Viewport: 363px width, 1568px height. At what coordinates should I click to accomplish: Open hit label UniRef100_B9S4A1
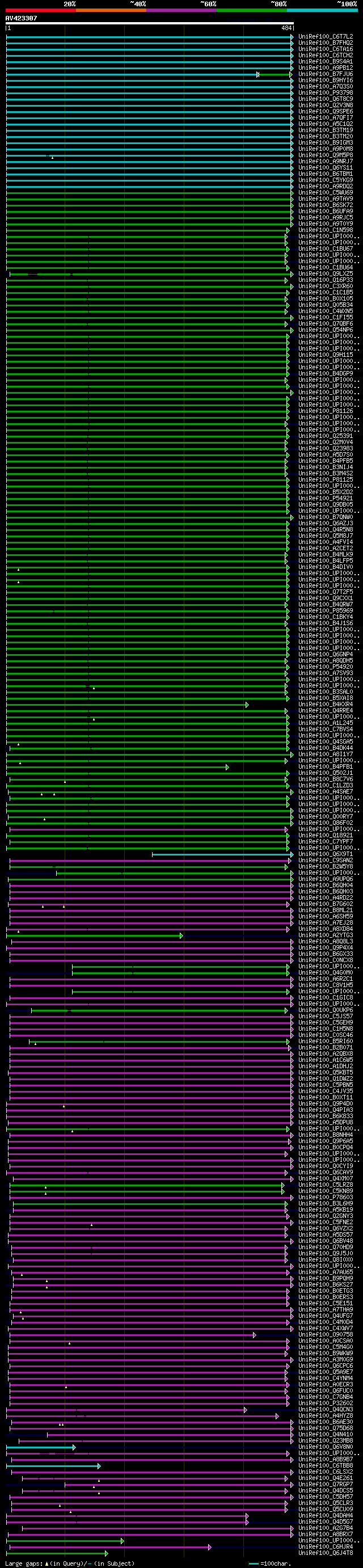click(x=325, y=61)
